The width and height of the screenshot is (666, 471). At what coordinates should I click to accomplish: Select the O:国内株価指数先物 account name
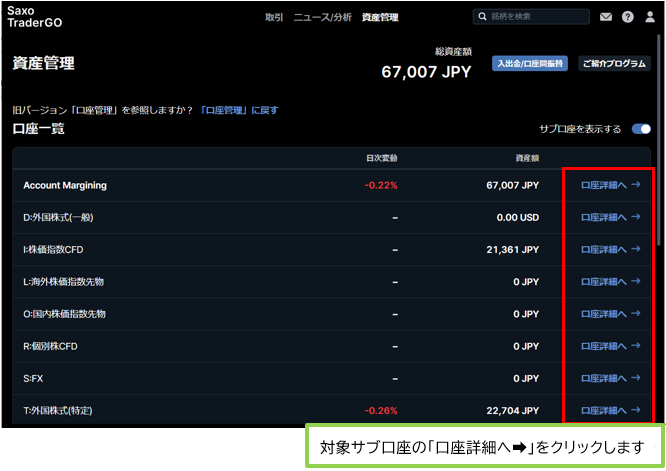[x=64, y=314]
